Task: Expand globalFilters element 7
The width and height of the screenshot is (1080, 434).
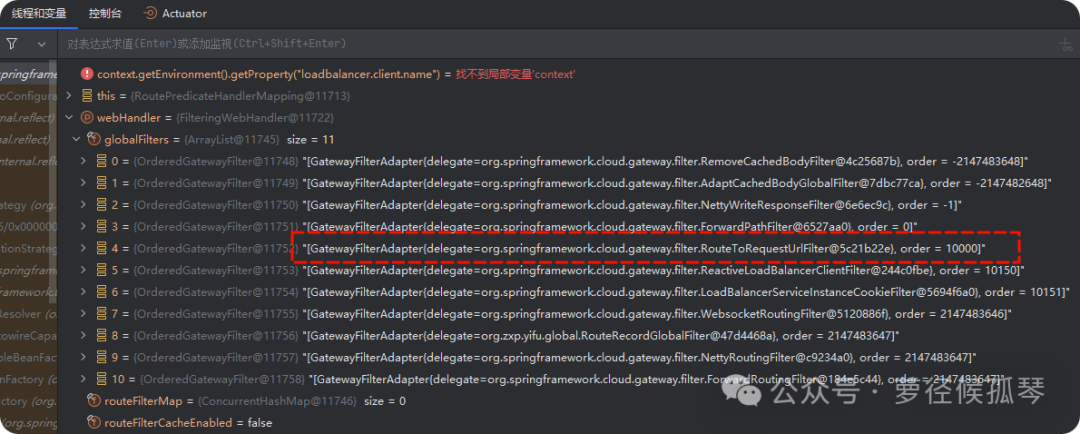Action: pos(83,314)
